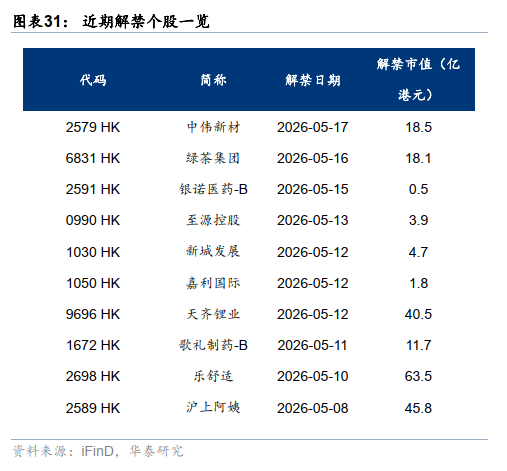507x471 pixels.
Task: Click the source note '资料来源: iFinD, 华泰研究'
Action: coord(98,451)
